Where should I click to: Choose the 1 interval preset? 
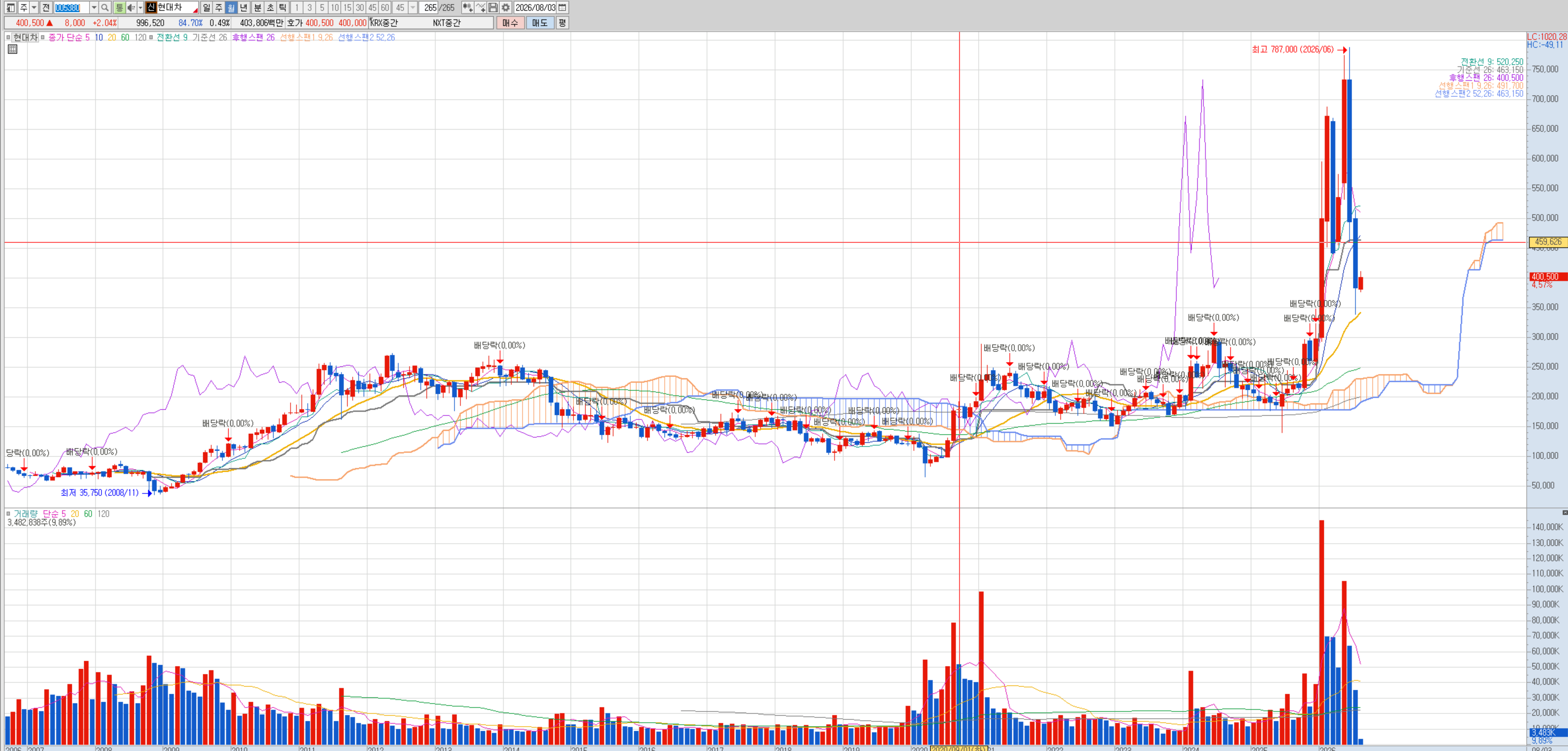(297, 7)
